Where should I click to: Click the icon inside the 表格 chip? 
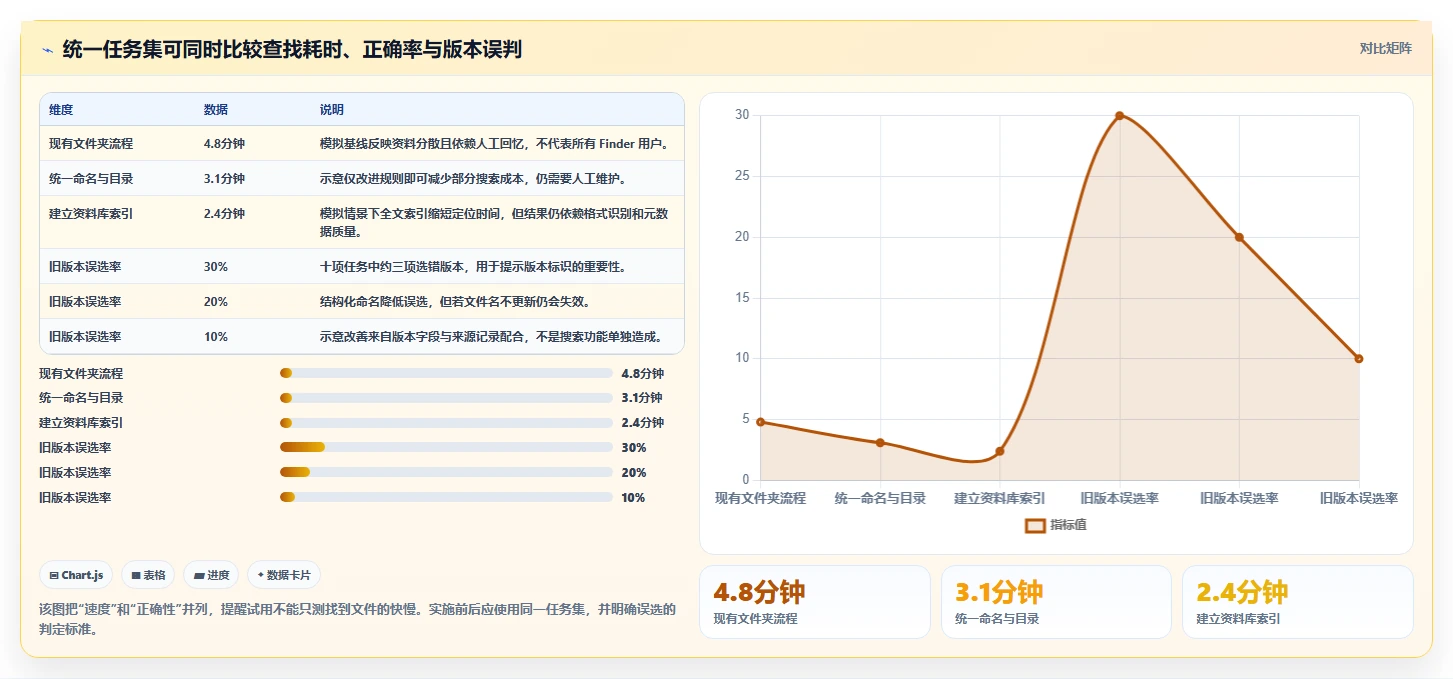135,575
